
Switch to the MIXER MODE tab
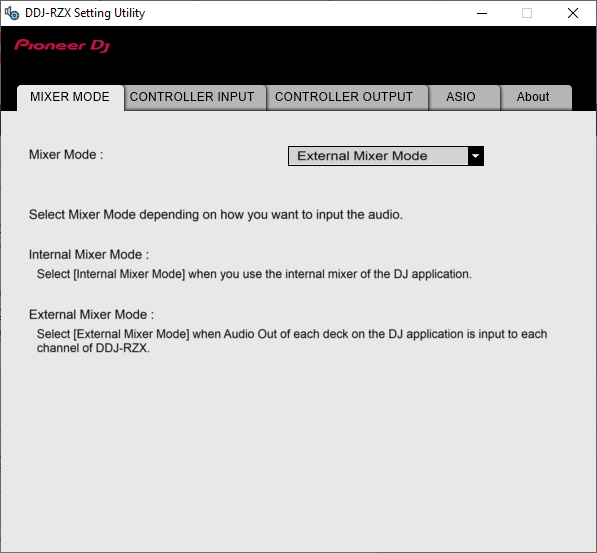[x=70, y=97]
